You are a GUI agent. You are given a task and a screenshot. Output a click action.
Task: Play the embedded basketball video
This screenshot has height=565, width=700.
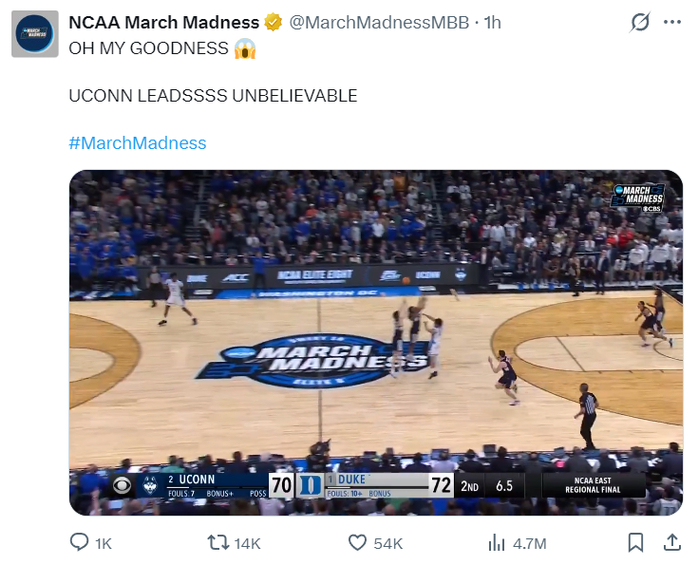coord(375,342)
